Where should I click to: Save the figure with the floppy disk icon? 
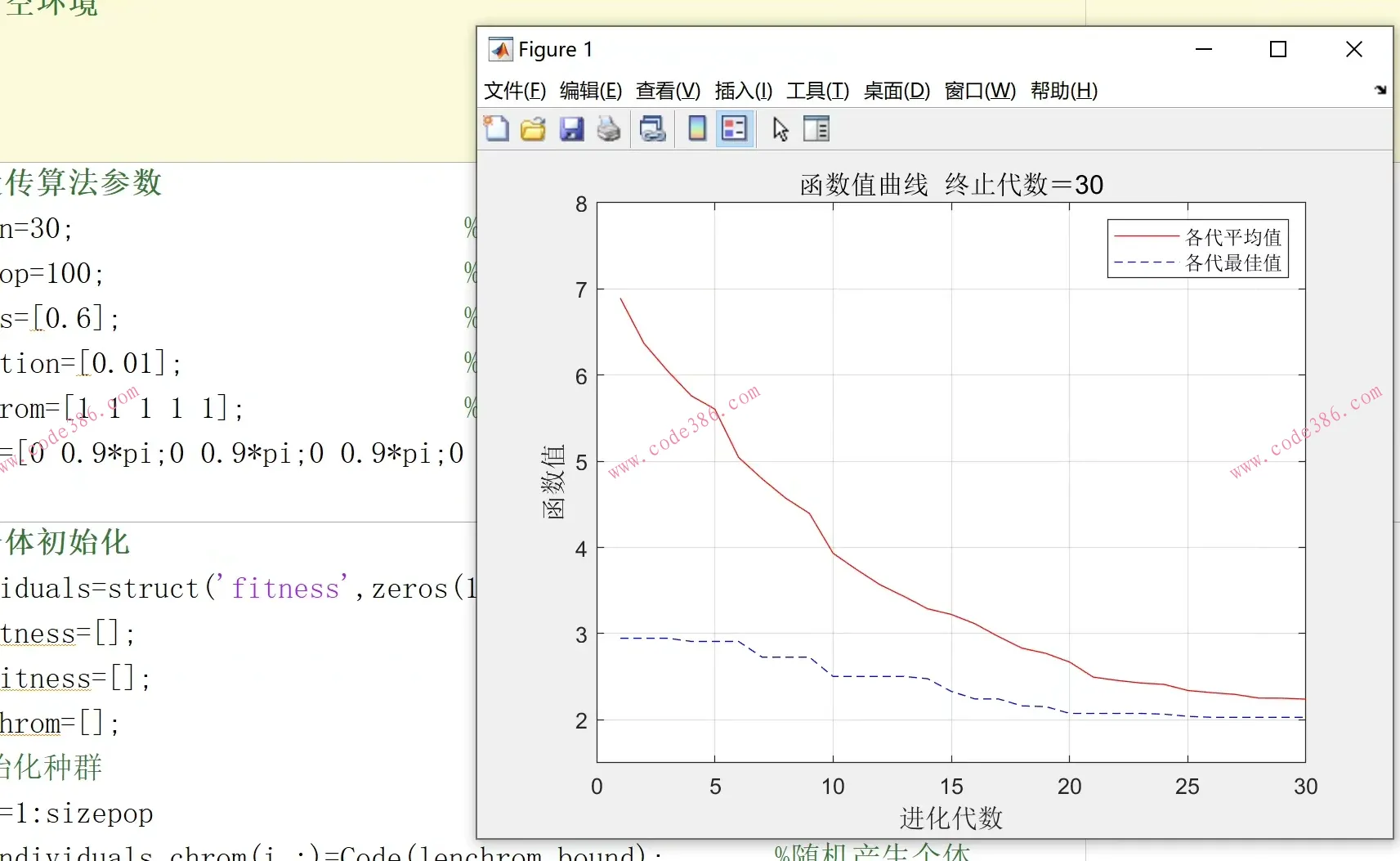click(x=571, y=129)
